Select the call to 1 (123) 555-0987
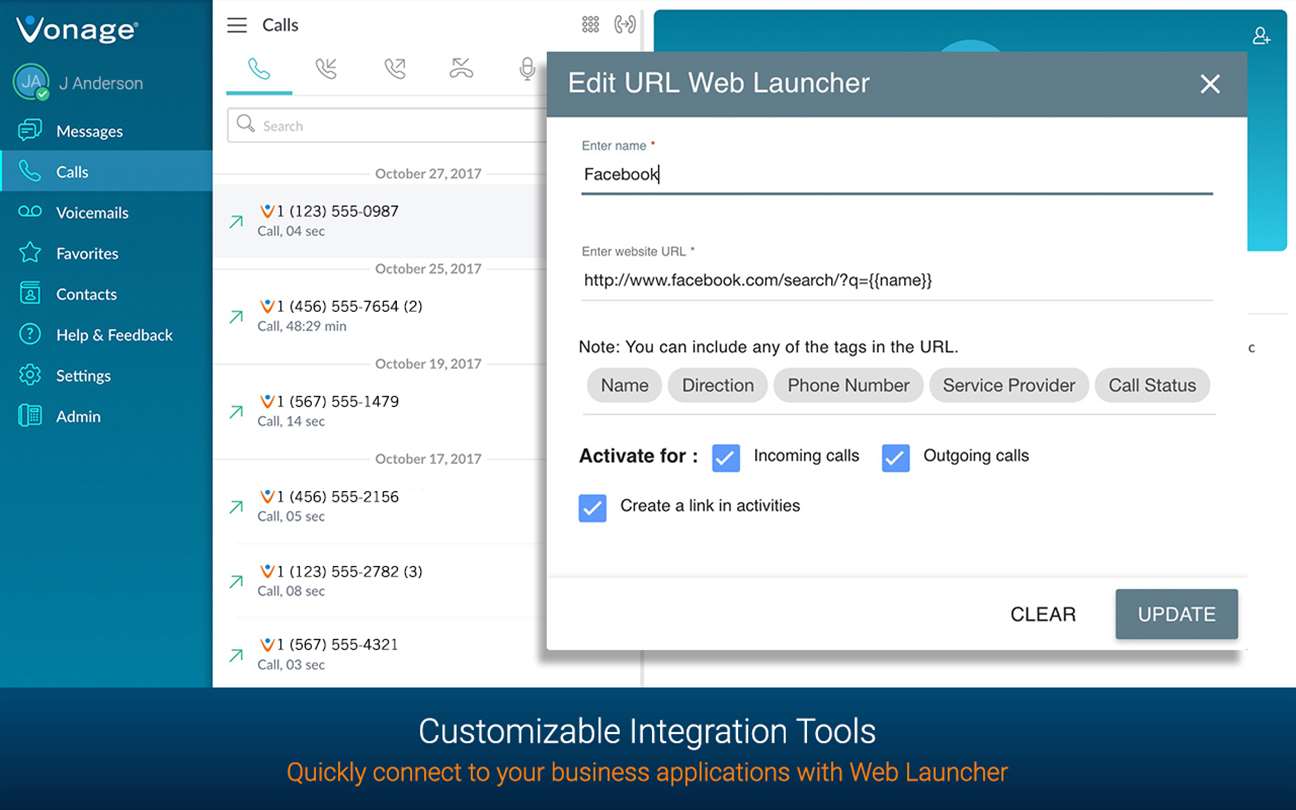The width and height of the screenshot is (1296, 810). (380, 220)
